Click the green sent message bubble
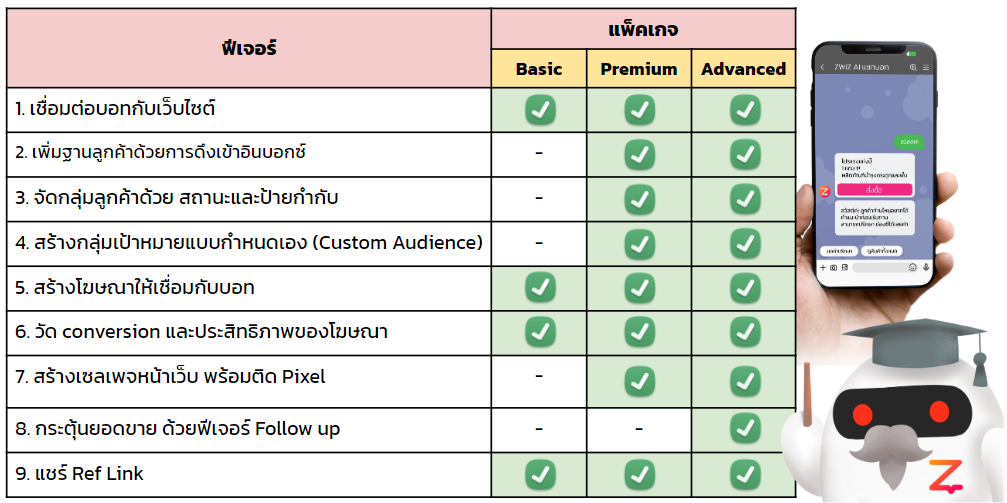1007x503 pixels. (x=909, y=141)
